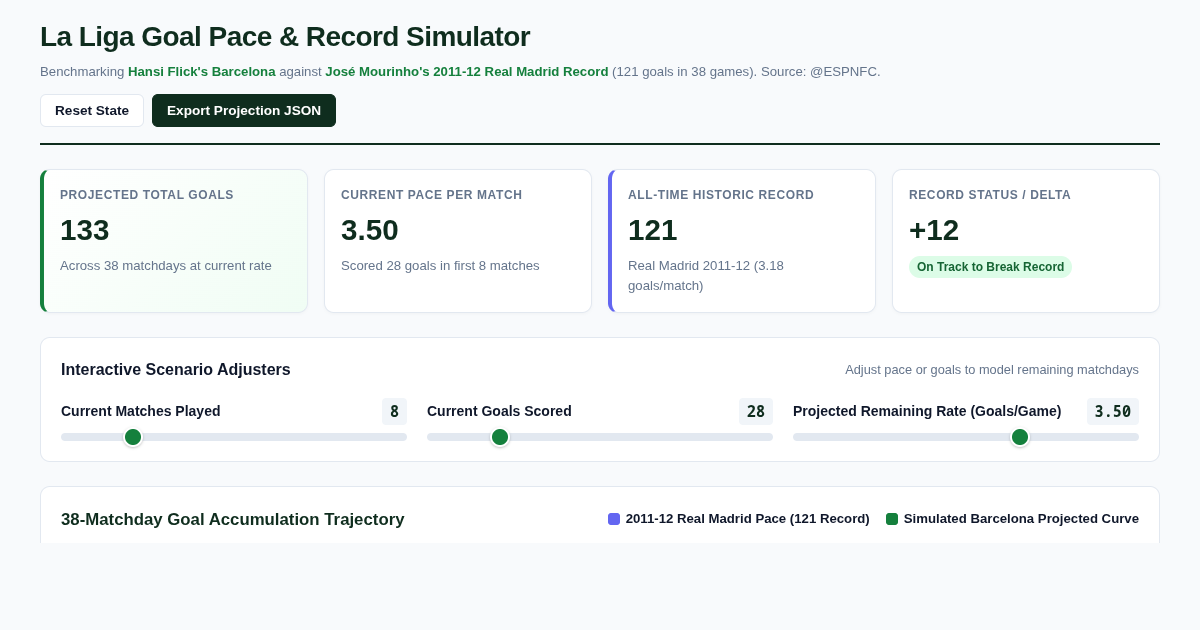Click the remaining rate value 3.50 box

[1113, 411]
